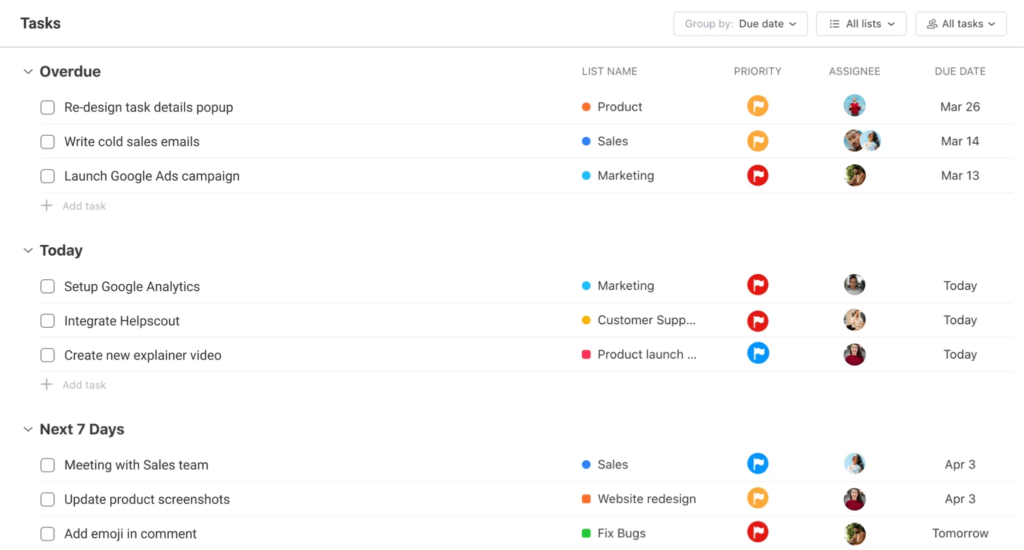Click the DUE DATE column header
The height and width of the screenshot is (550, 1024).
click(960, 71)
